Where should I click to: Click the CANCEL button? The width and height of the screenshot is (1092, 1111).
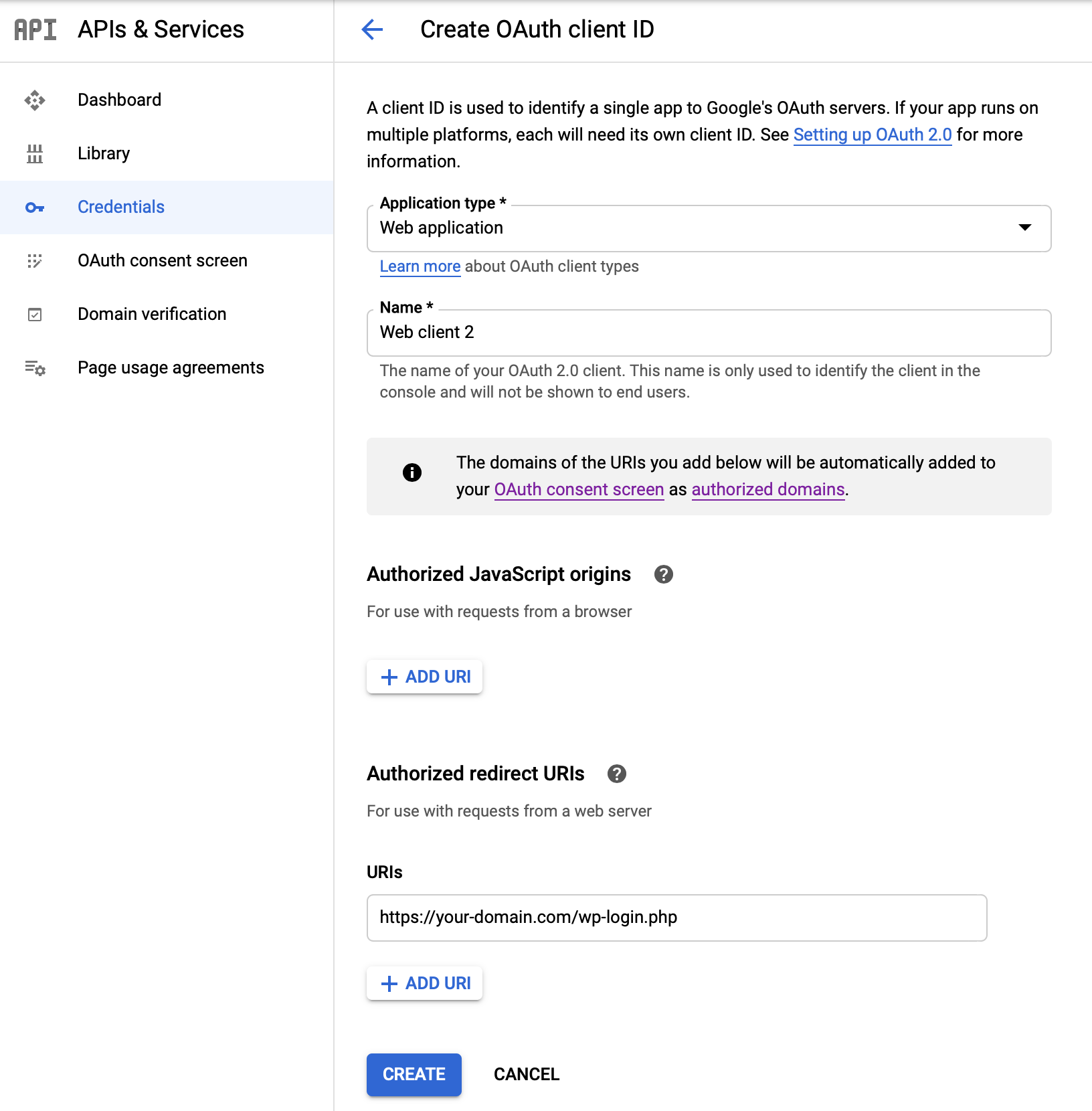click(527, 1074)
